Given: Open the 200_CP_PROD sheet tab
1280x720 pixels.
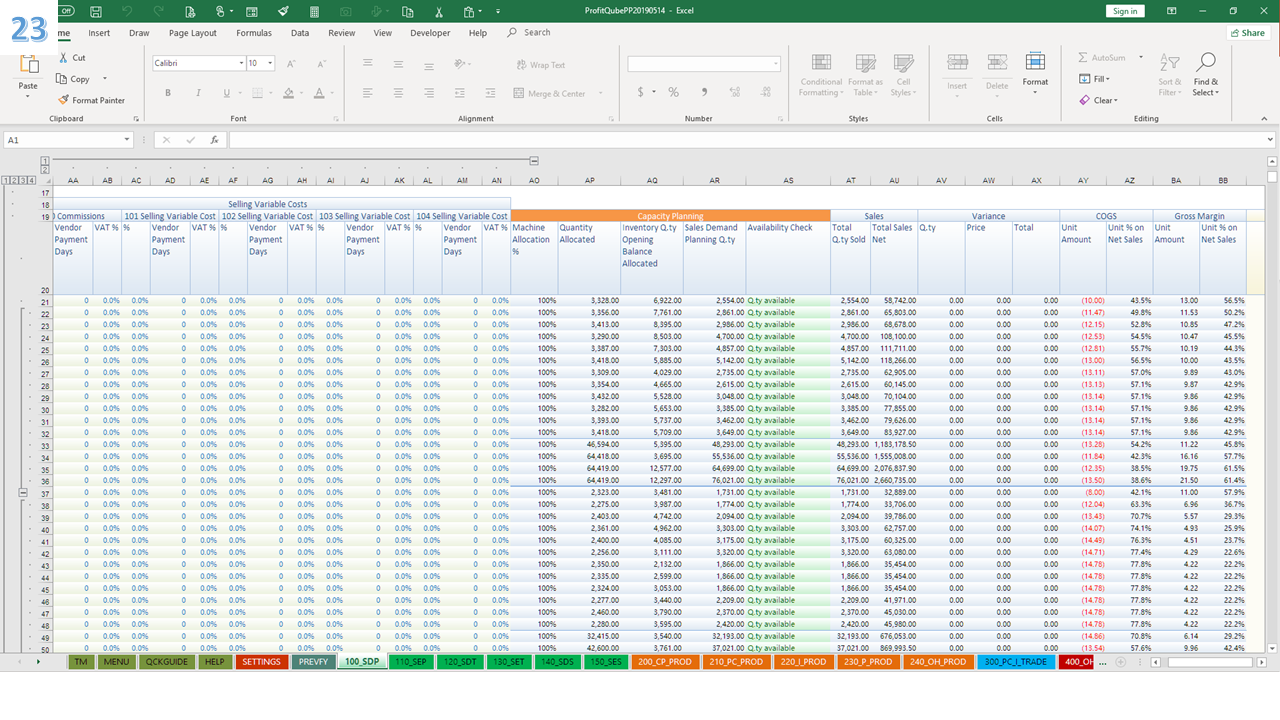Looking at the screenshot, I should 664,661.
